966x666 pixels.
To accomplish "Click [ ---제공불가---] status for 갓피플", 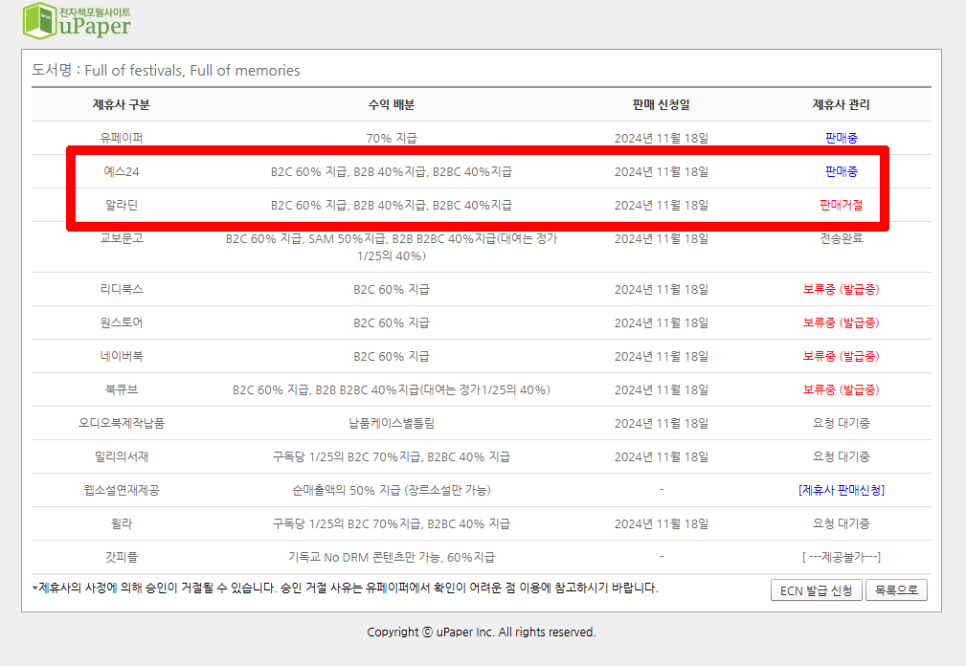I will (841, 557).
